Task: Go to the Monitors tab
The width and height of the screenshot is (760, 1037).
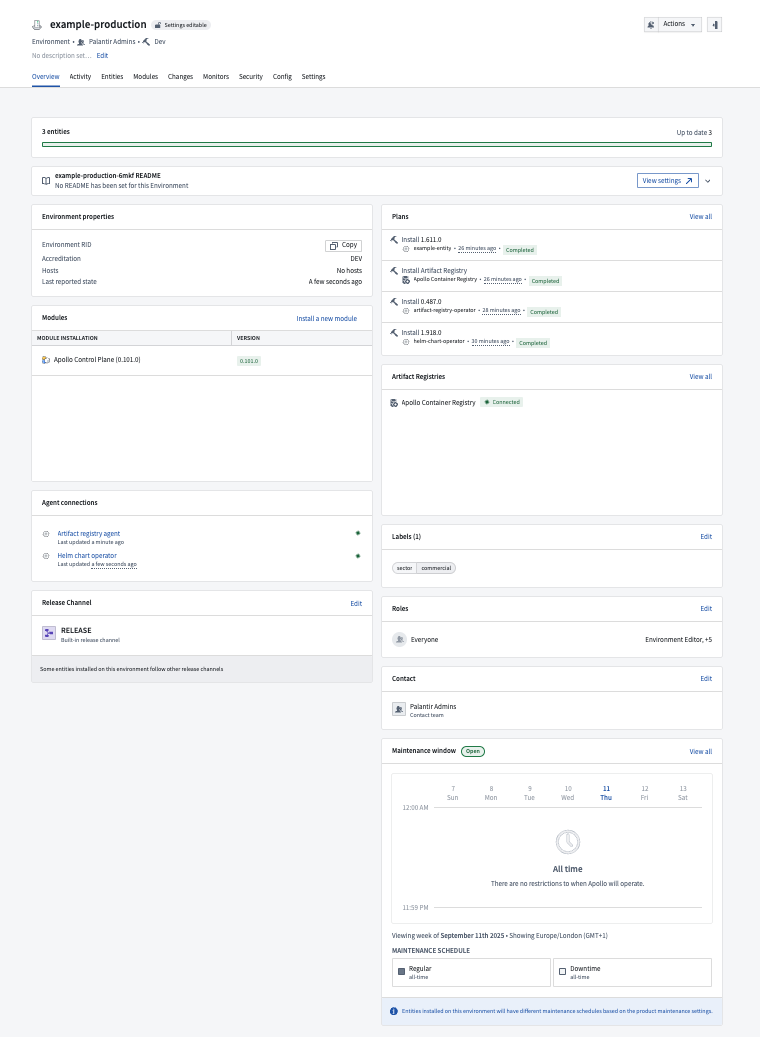Action: coord(216,77)
